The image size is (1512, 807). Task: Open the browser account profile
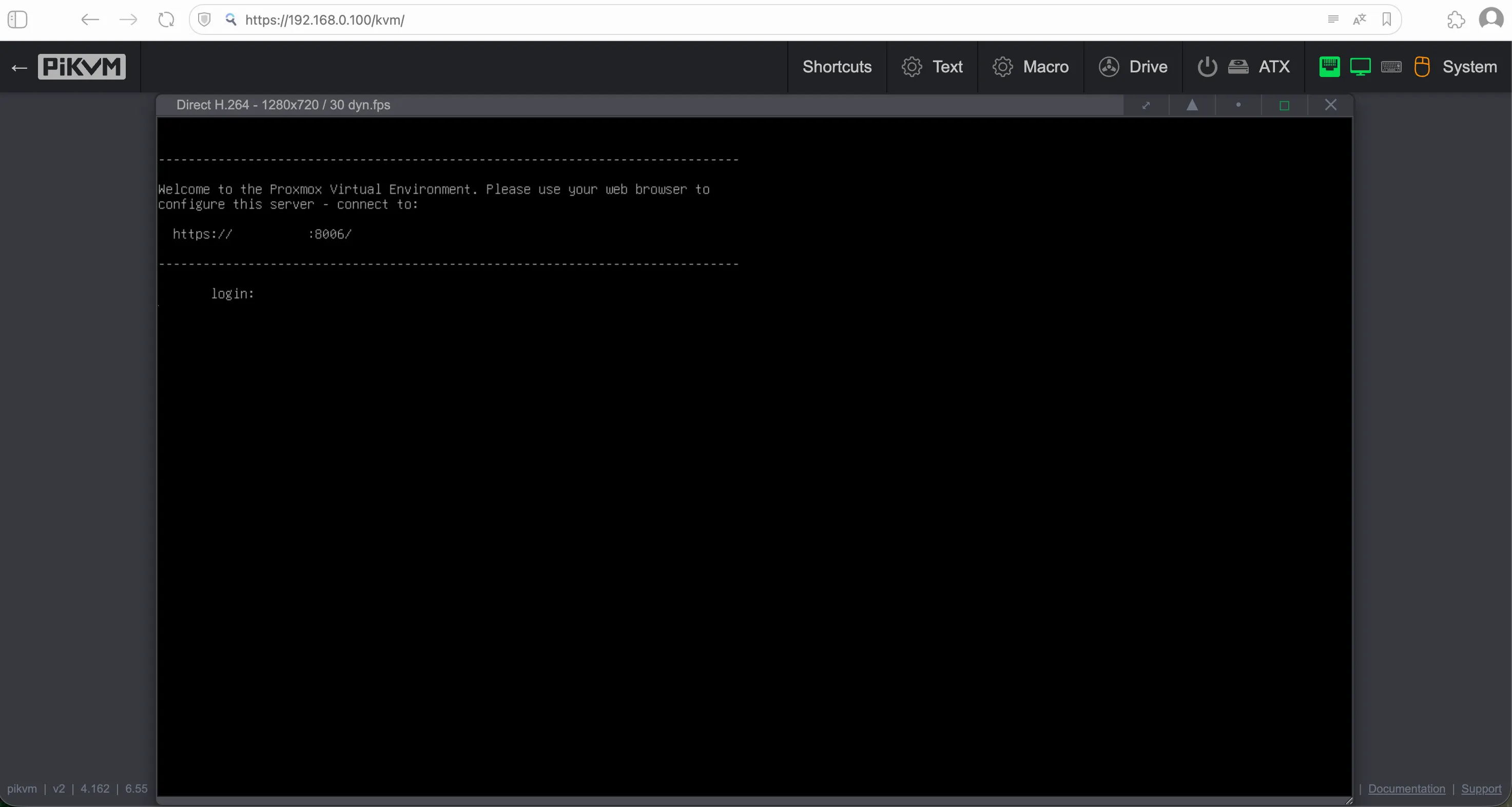coord(1491,19)
